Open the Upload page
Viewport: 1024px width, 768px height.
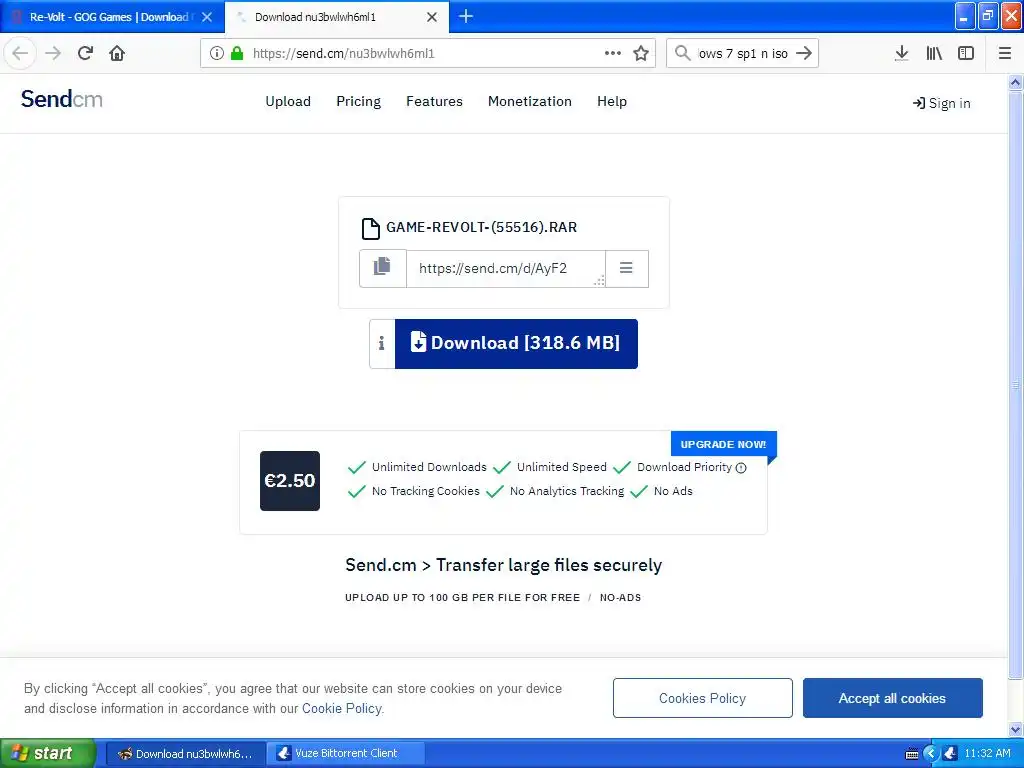click(288, 101)
